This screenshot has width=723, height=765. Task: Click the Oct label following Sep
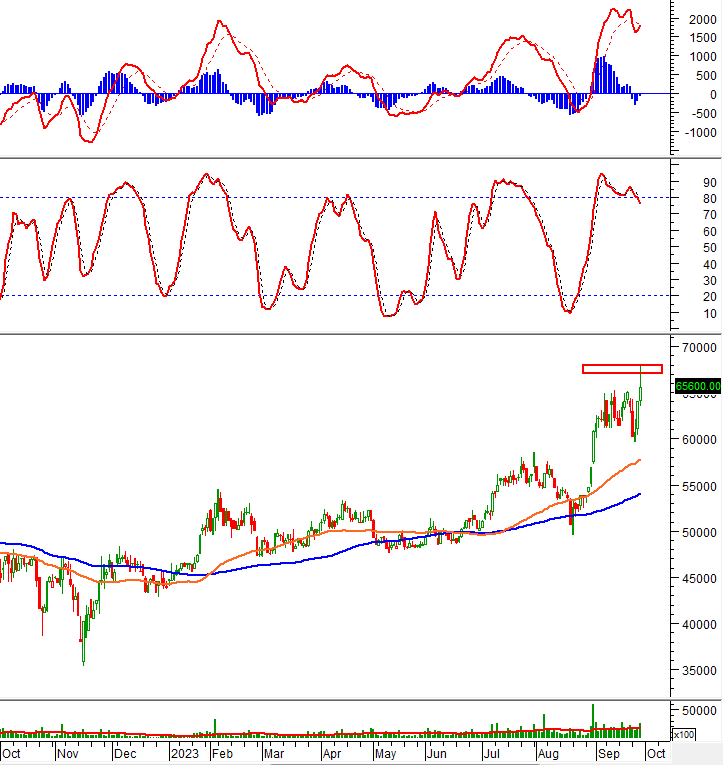pos(656,754)
